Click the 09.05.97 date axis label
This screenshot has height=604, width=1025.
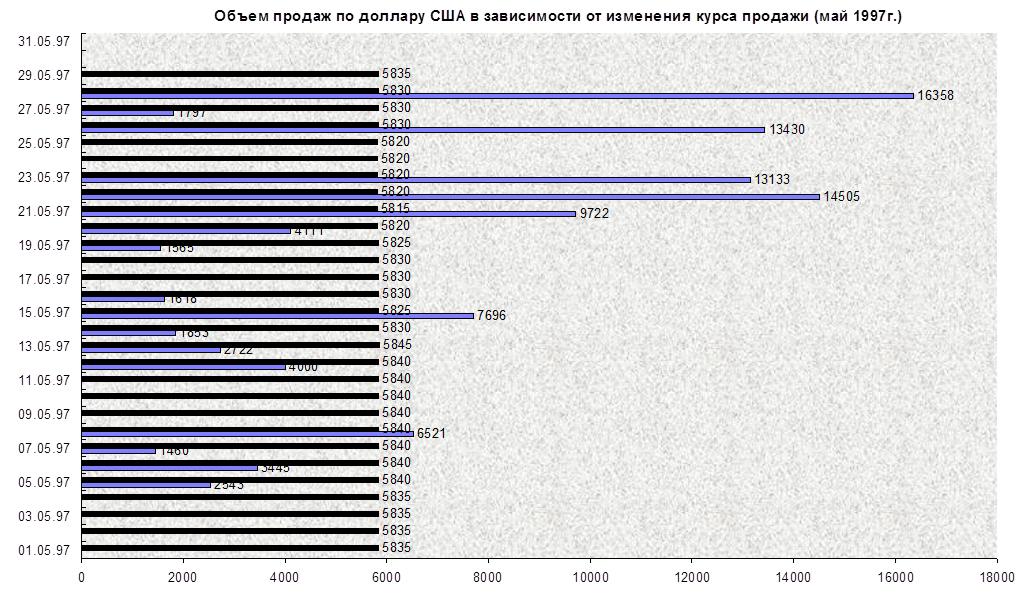(x=44, y=413)
